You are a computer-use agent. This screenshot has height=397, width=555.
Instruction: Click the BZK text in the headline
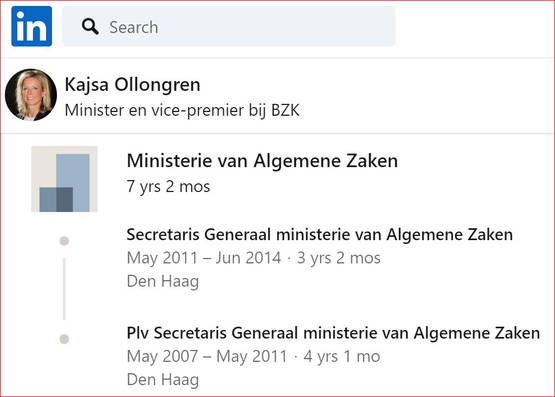[x=285, y=110]
